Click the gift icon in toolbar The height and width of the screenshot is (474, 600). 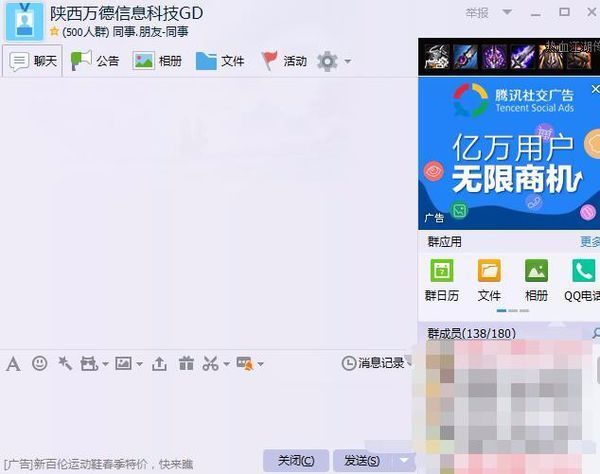coord(186,363)
